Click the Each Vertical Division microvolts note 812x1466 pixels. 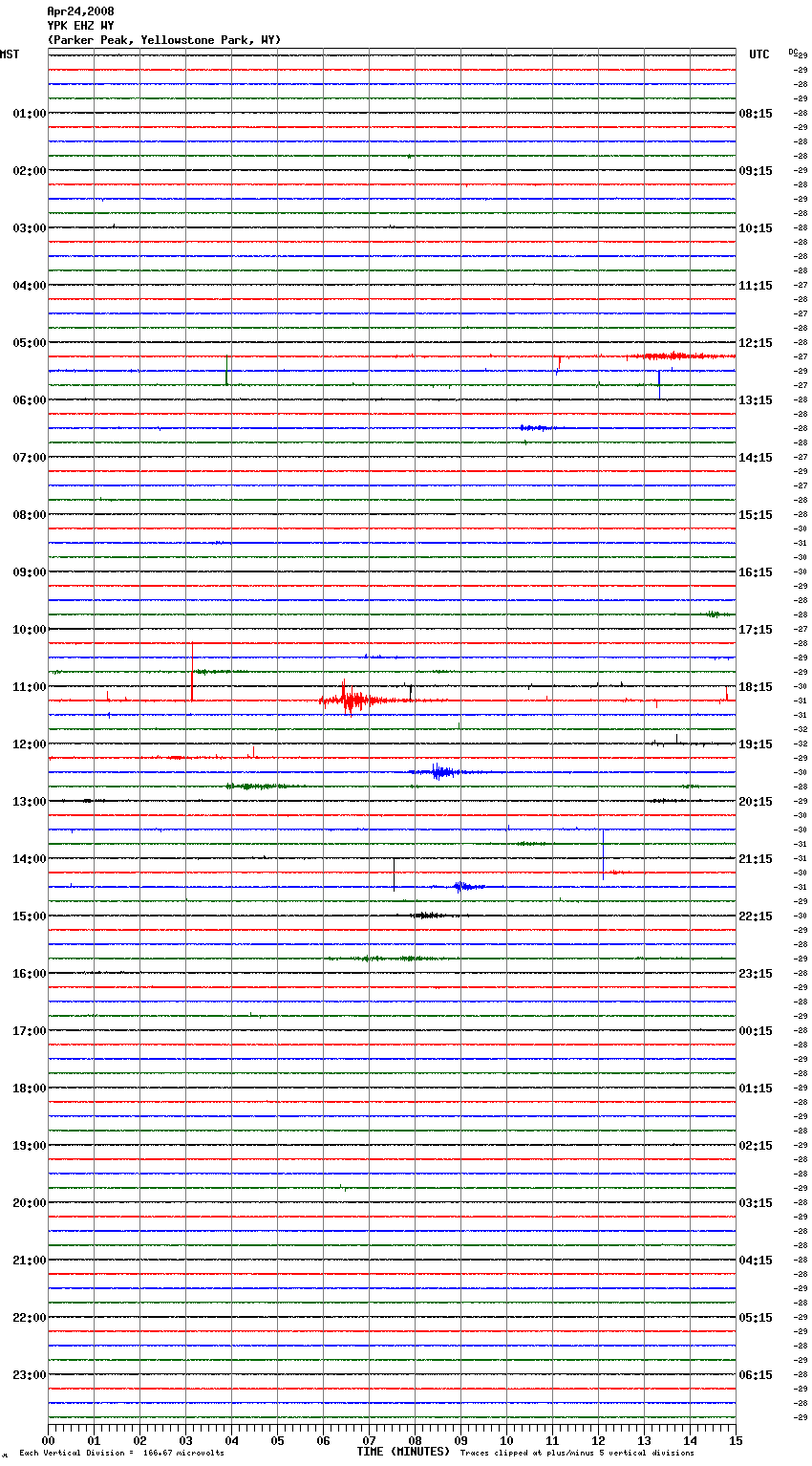coord(121,1454)
